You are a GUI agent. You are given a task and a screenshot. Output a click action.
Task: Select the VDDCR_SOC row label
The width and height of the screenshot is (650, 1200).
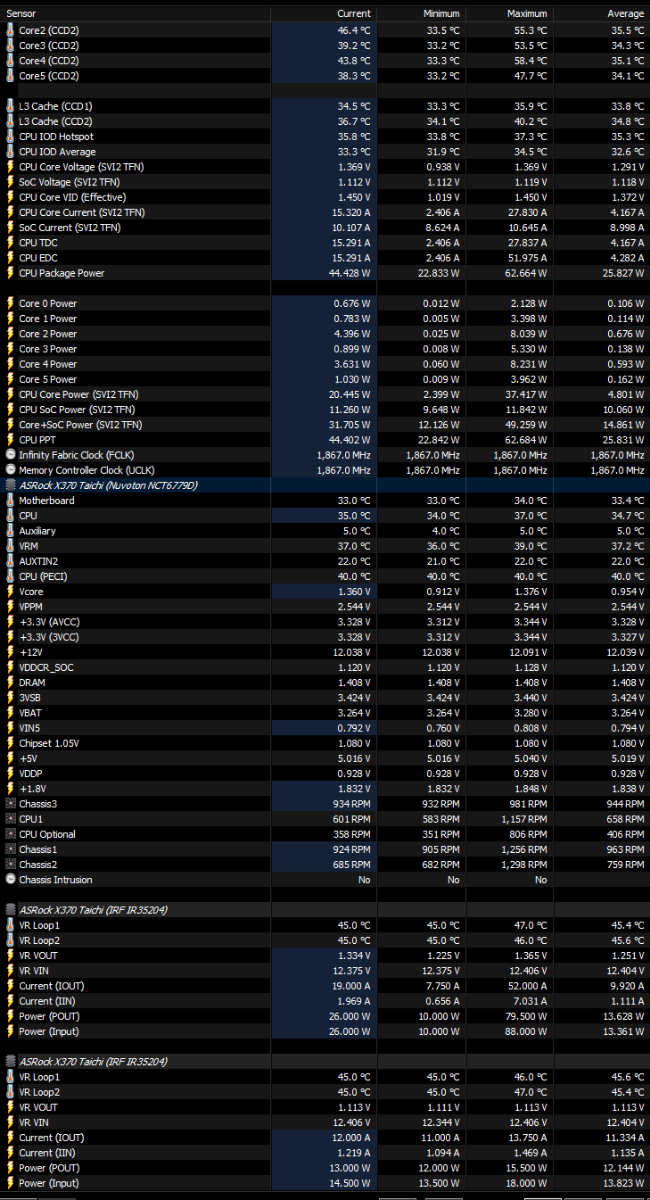46,667
